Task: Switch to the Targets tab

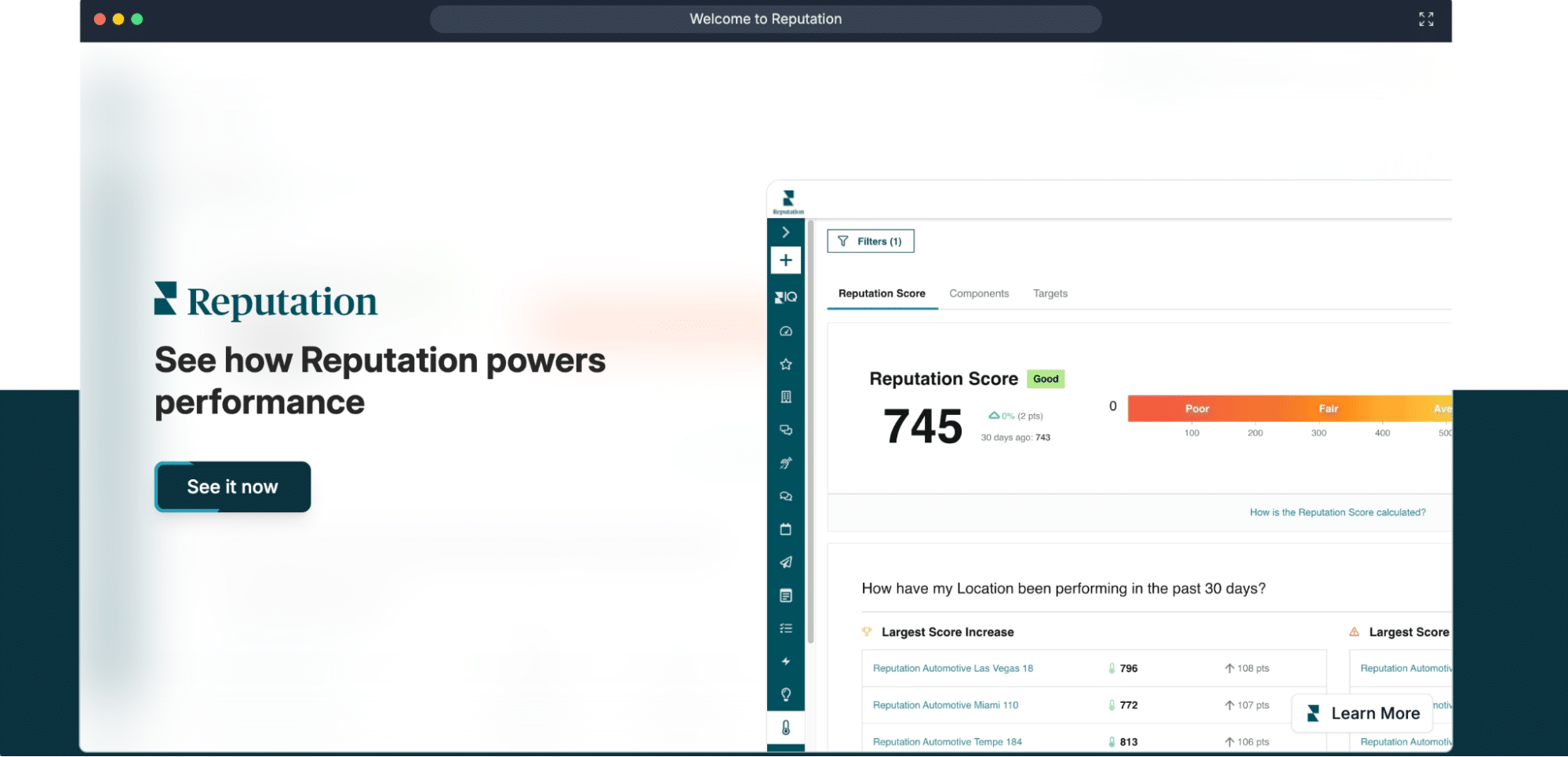Action: 1050,293
